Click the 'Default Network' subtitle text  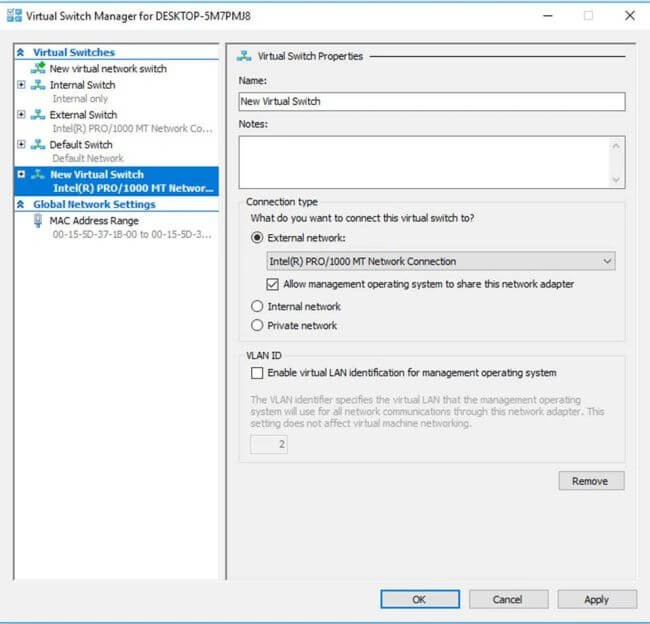[88, 158]
